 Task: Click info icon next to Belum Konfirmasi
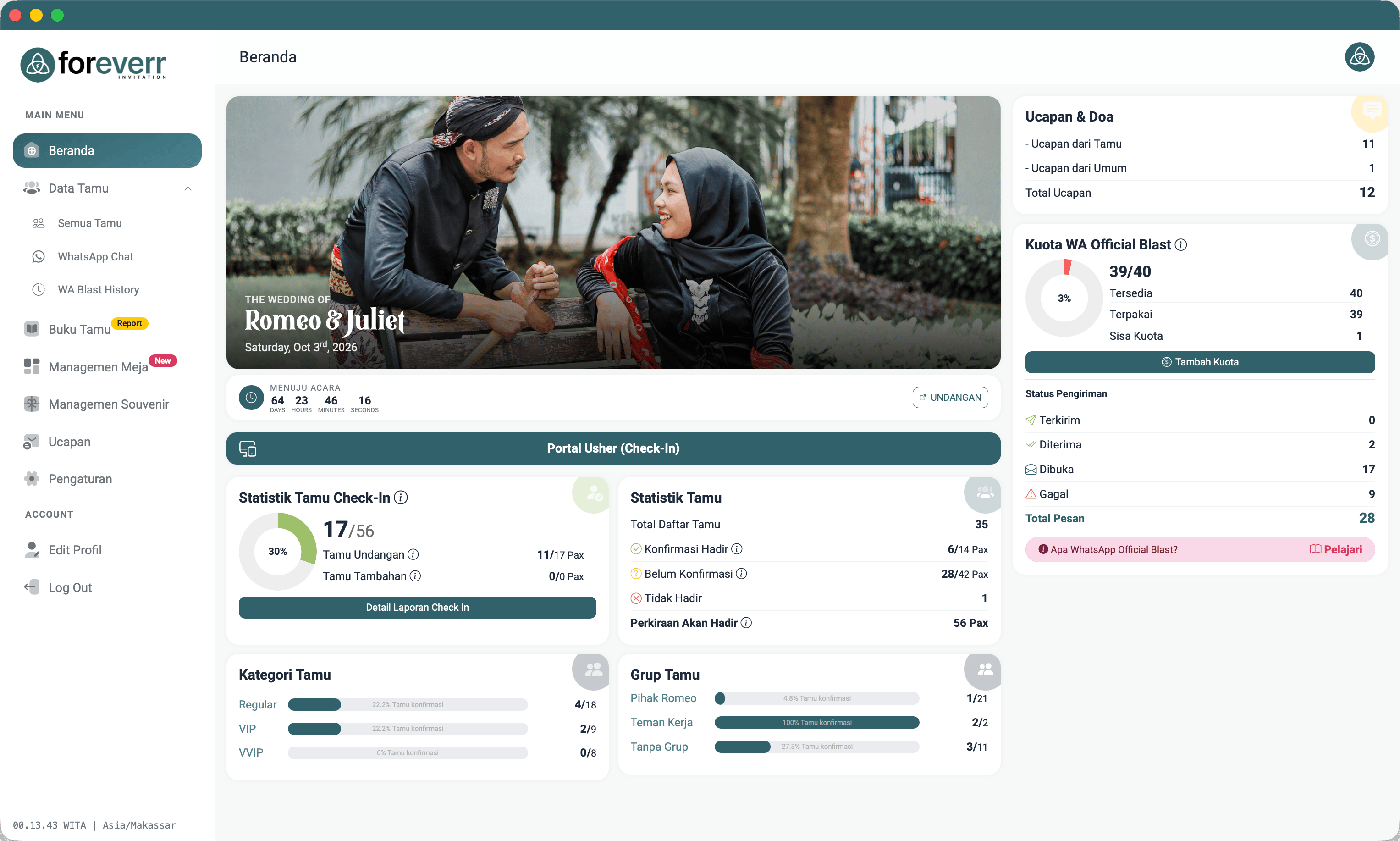point(741,574)
